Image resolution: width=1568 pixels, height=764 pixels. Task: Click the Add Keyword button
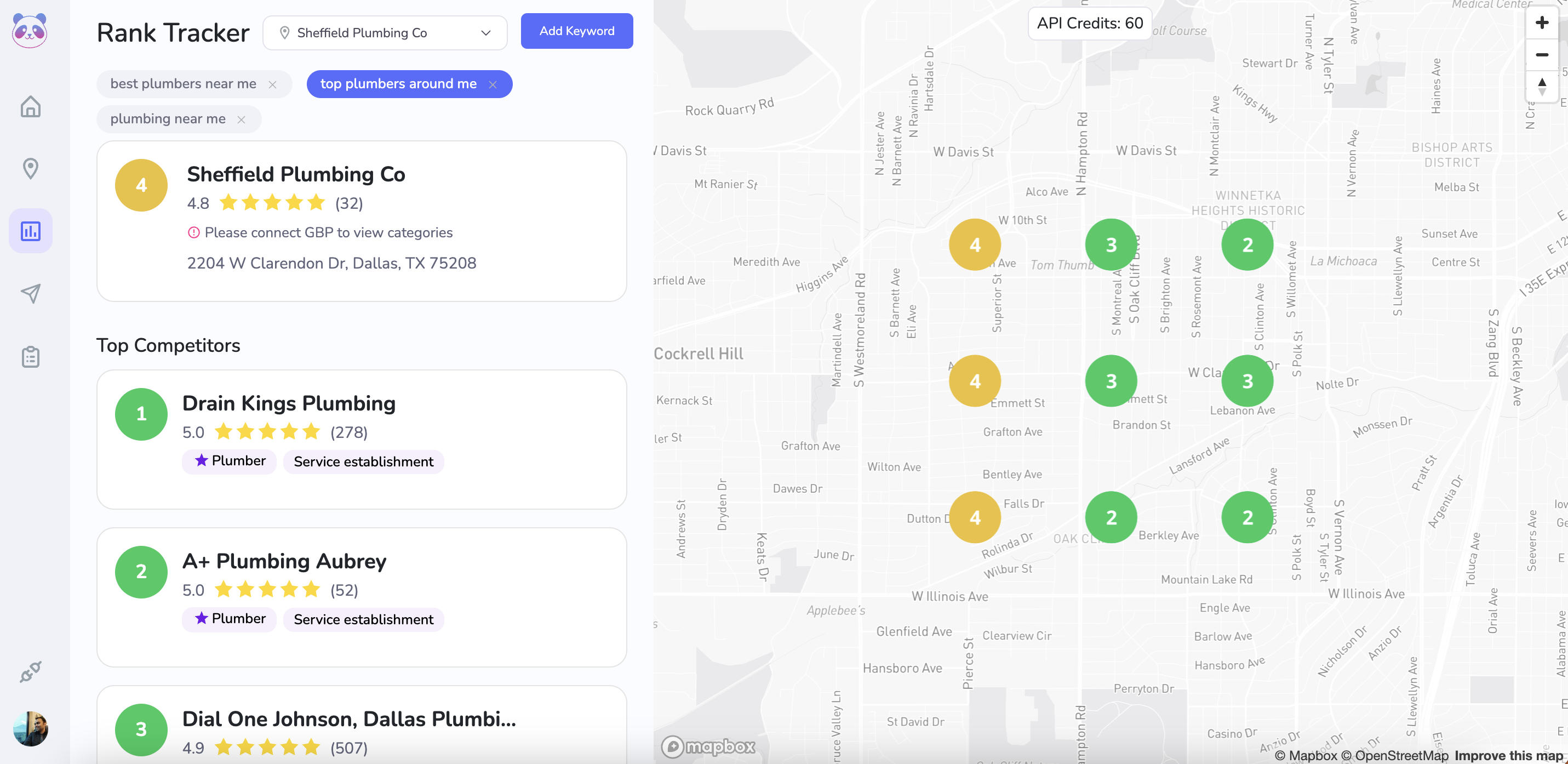pyautogui.click(x=576, y=31)
